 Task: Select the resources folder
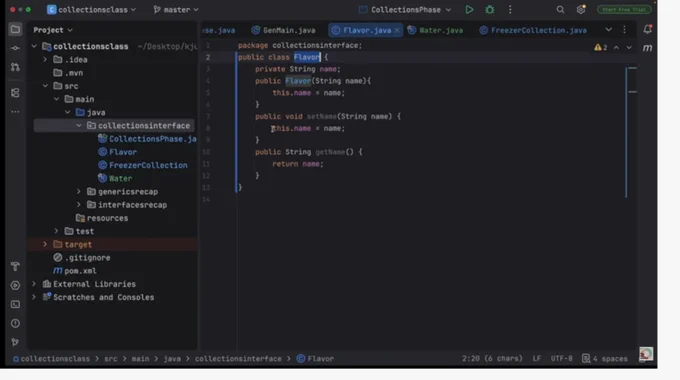click(x=102, y=218)
